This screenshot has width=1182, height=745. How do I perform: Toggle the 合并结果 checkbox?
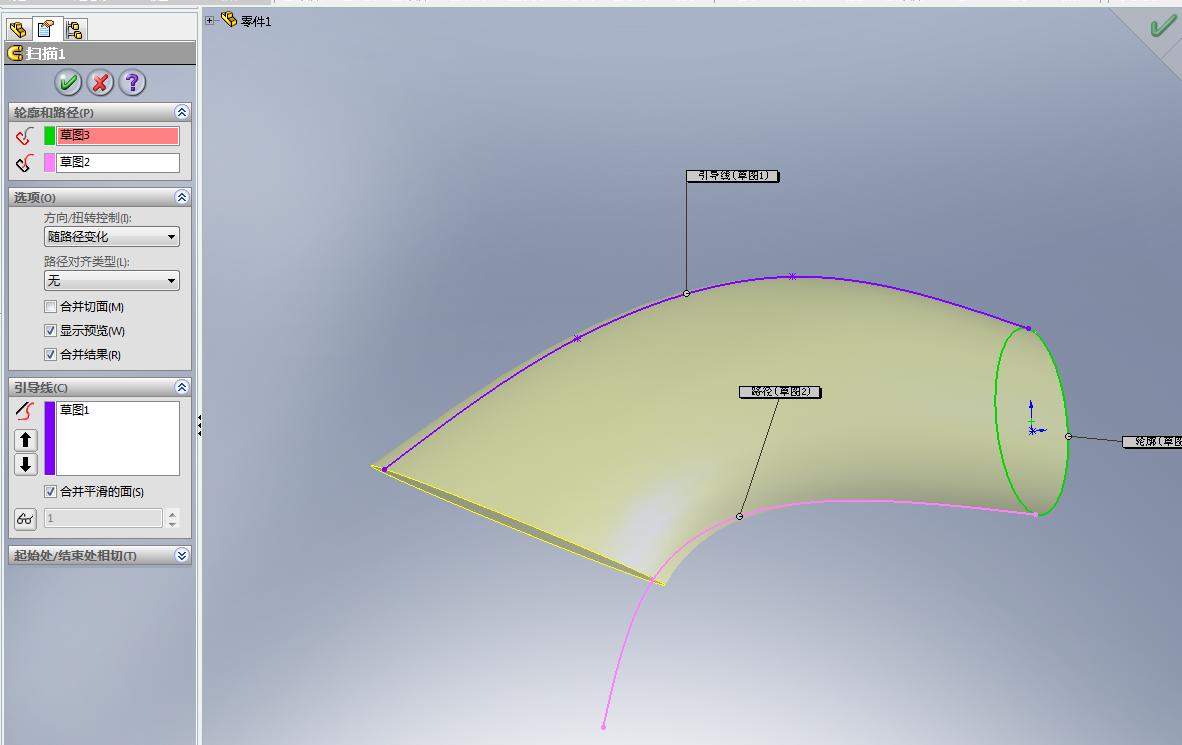[51, 354]
